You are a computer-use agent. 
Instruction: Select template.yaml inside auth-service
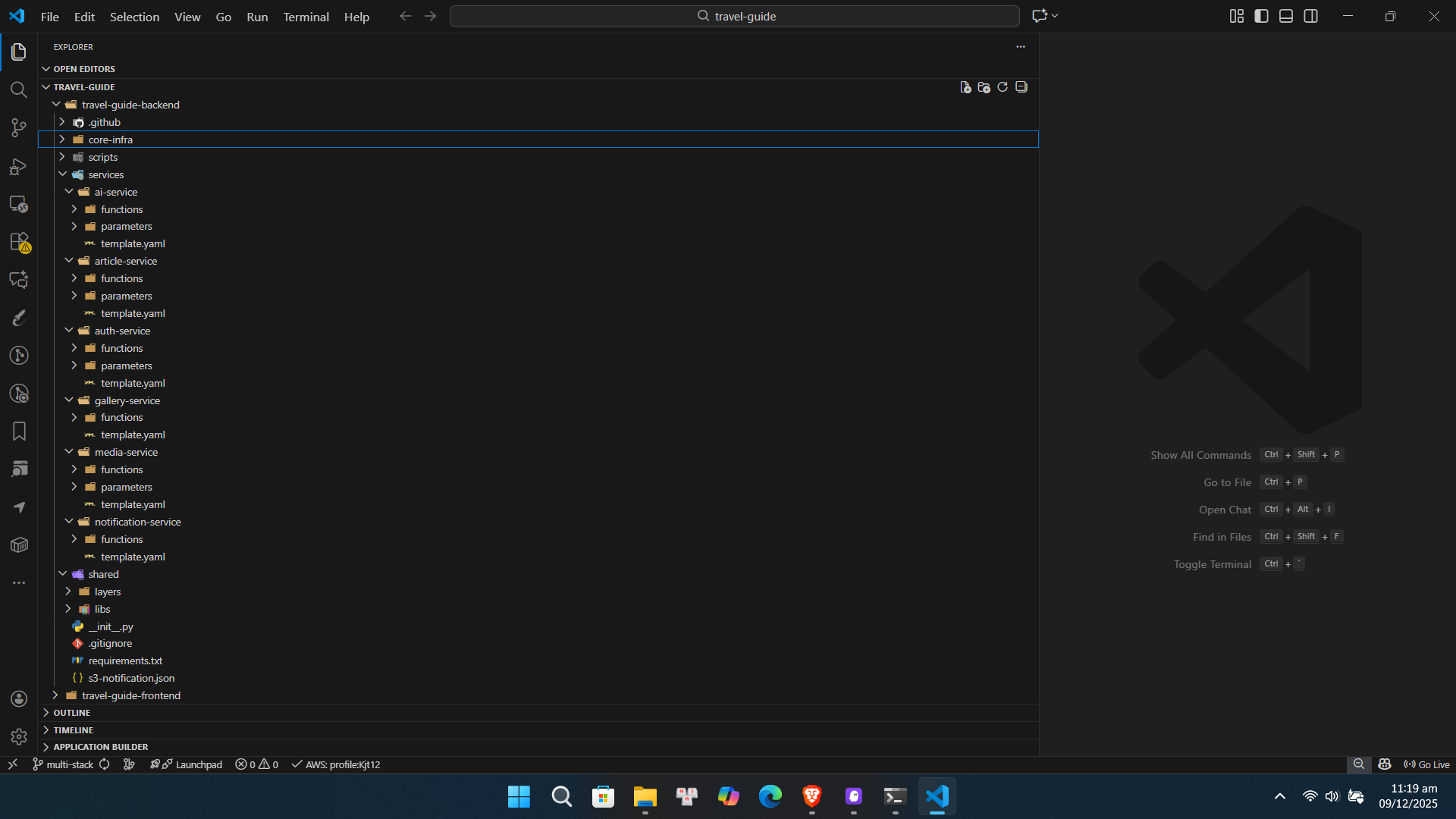(133, 383)
